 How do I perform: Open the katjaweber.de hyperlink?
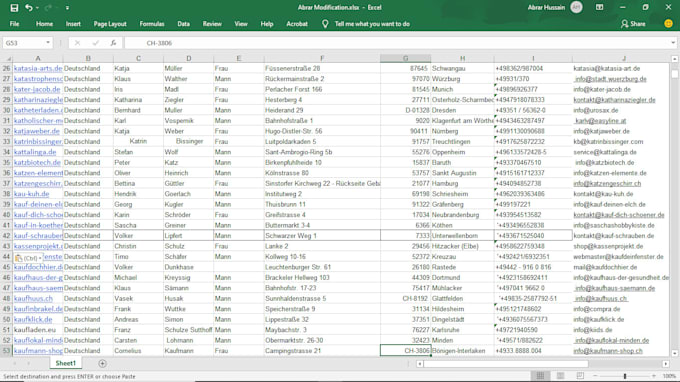point(36,131)
